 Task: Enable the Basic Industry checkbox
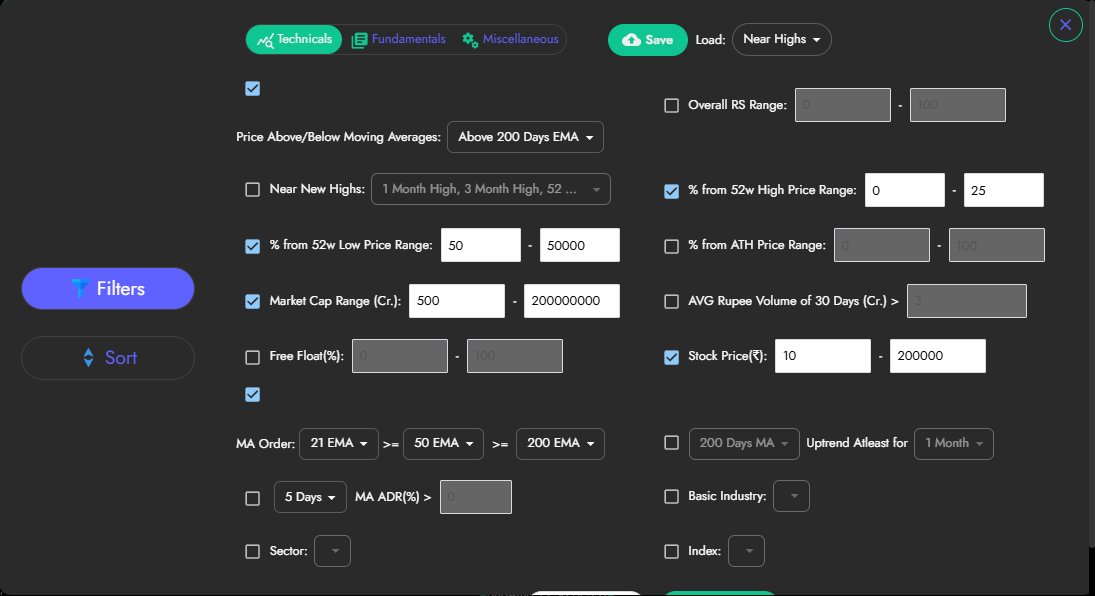click(671, 497)
